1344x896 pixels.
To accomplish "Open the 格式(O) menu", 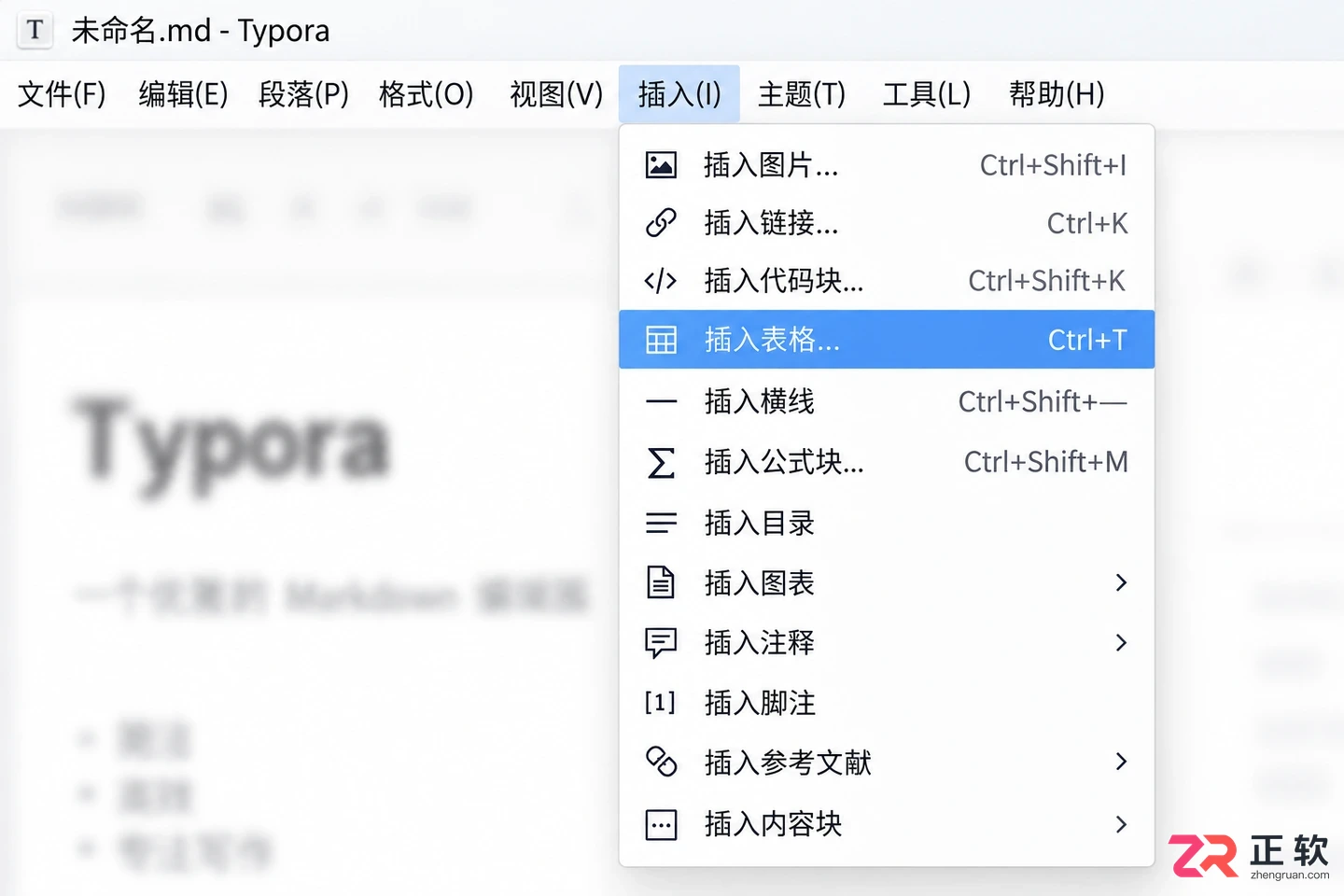I will [427, 94].
